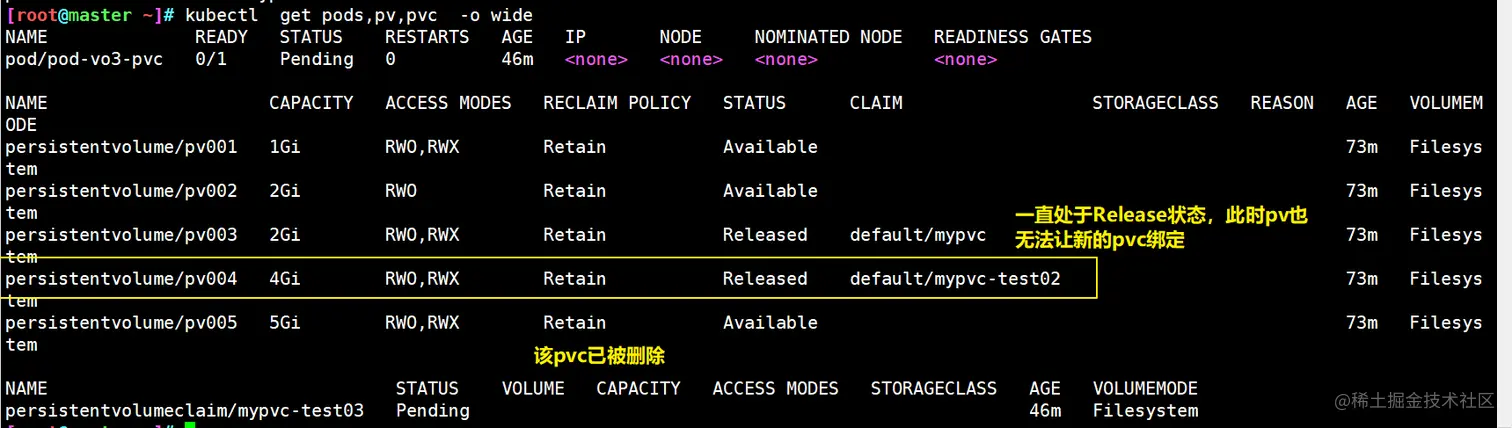1512x428 pixels.
Task: Click pv001 Available status
Action: pyautogui.click(x=770, y=147)
